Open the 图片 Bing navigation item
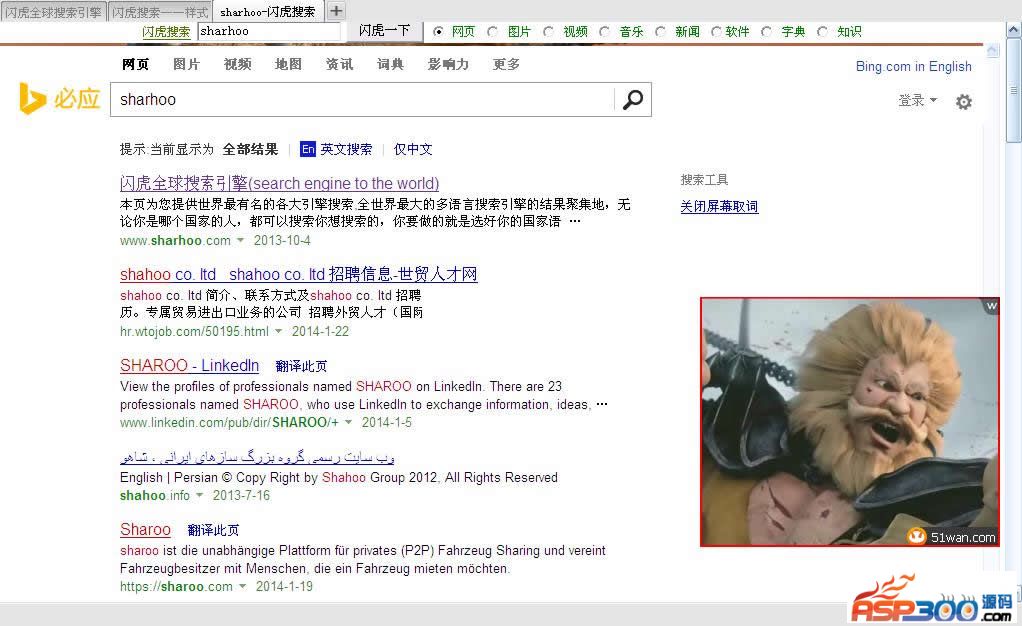This screenshot has width=1022, height=626. point(186,64)
